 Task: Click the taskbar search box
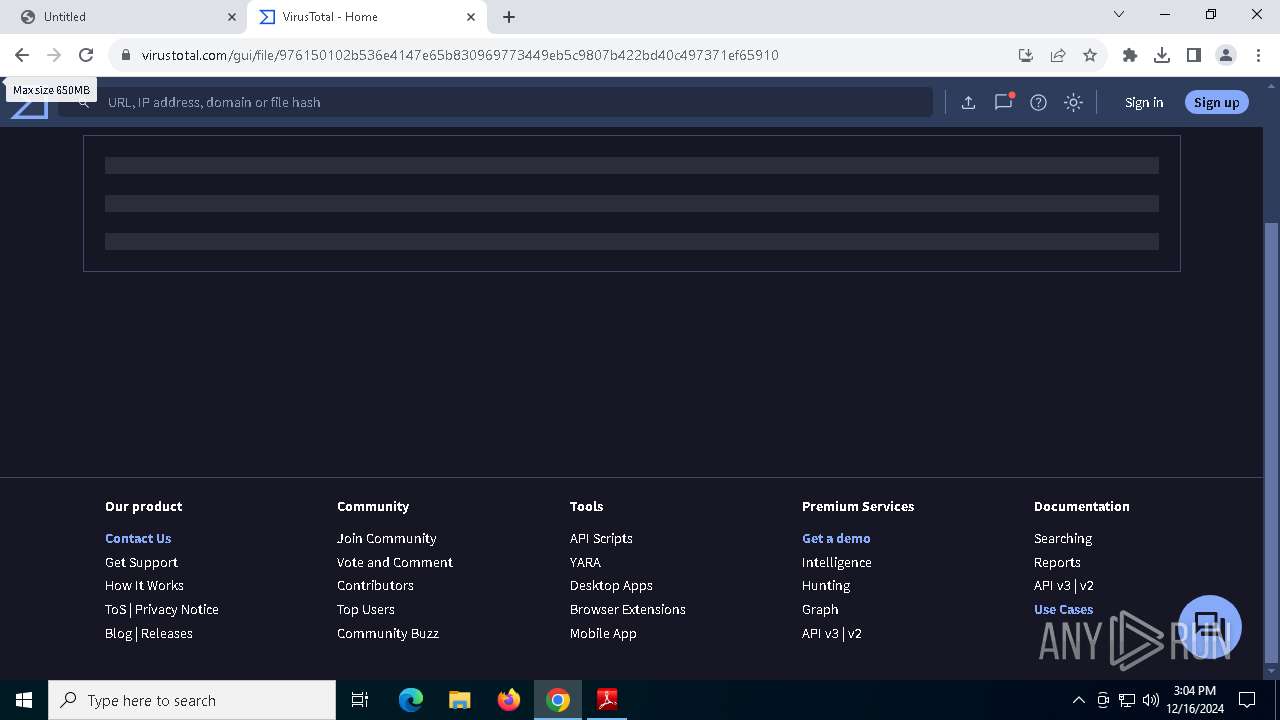192,700
